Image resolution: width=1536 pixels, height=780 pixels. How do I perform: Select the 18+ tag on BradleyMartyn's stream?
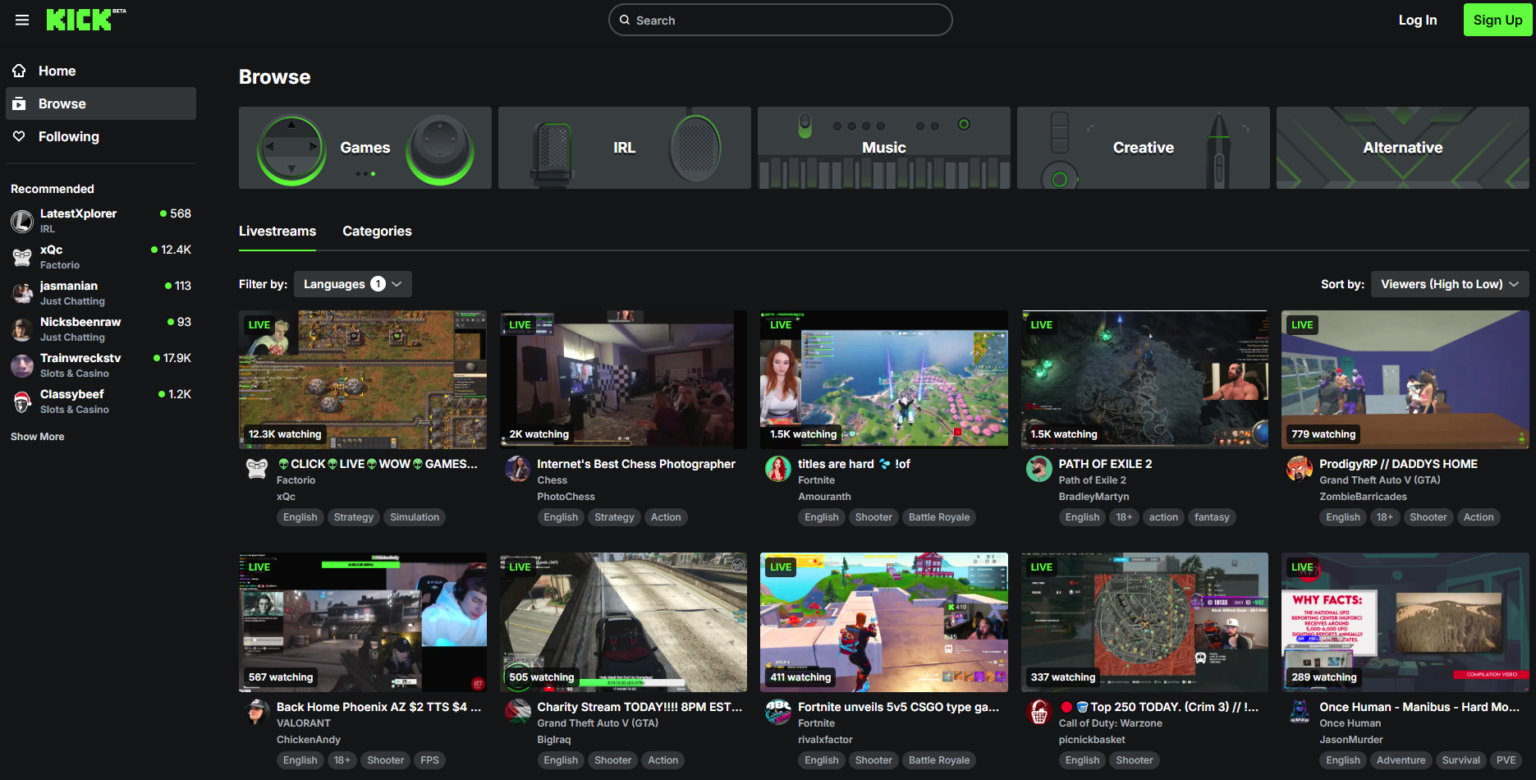tap(1124, 517)
